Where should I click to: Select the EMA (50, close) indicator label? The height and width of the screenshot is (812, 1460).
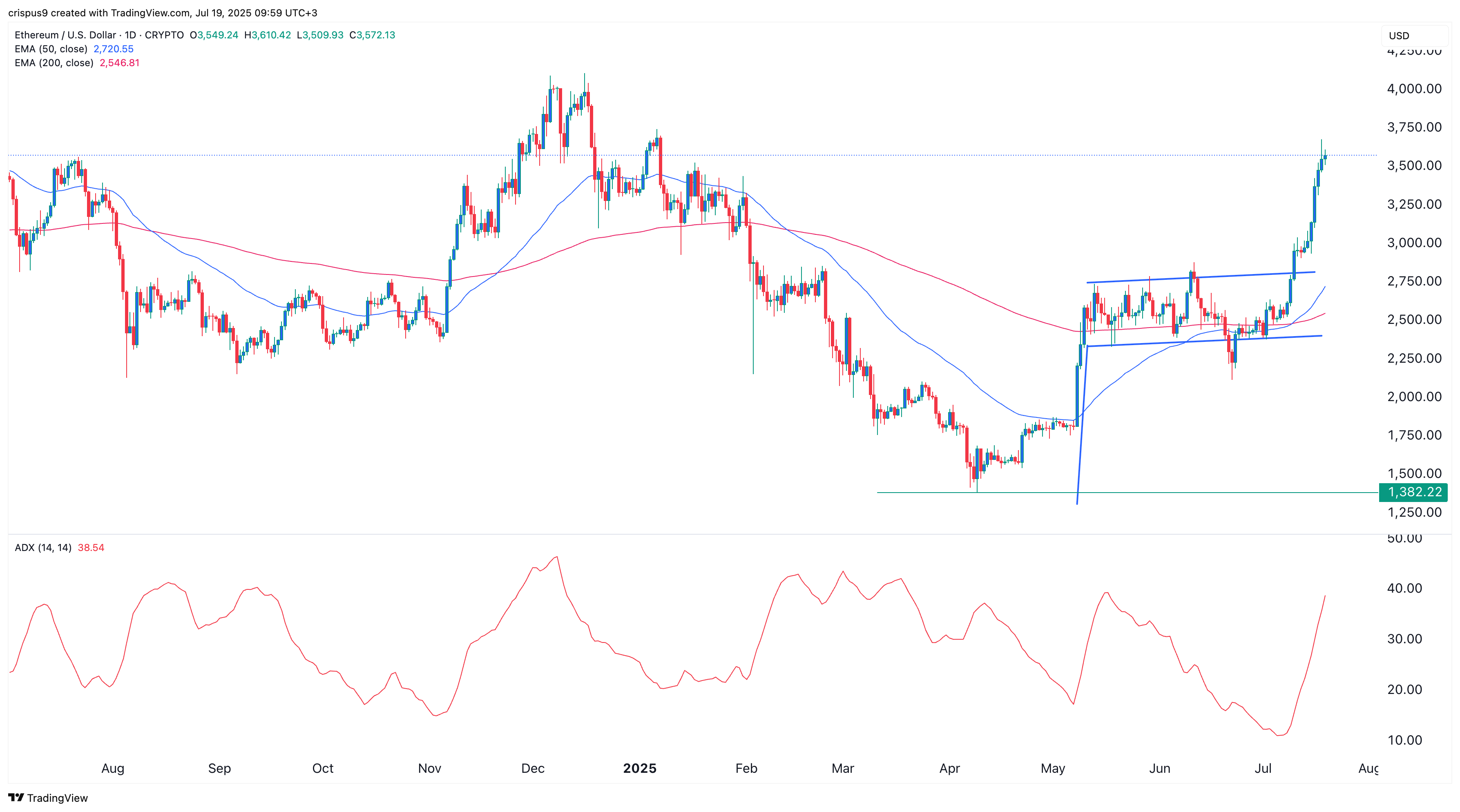pyautogui.click(x=53, y=49)
